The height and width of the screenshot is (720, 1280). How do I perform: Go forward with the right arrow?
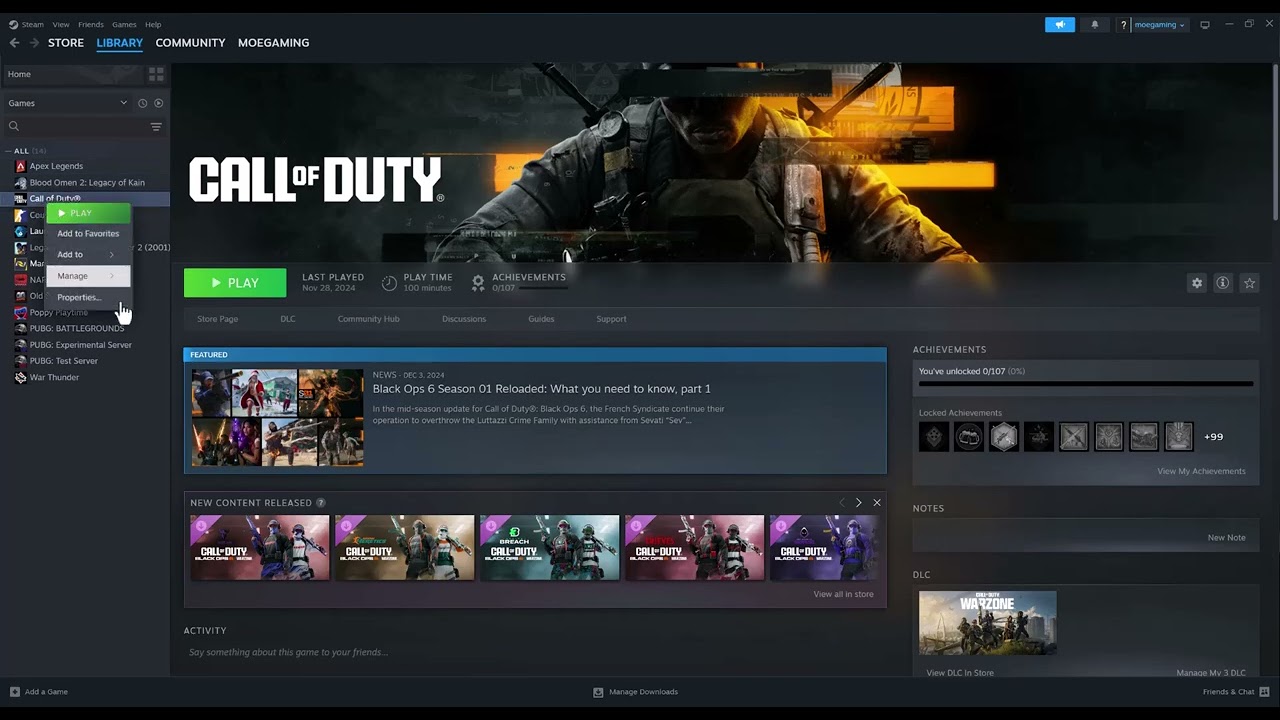pyautogui.click(x=34, y=43)
